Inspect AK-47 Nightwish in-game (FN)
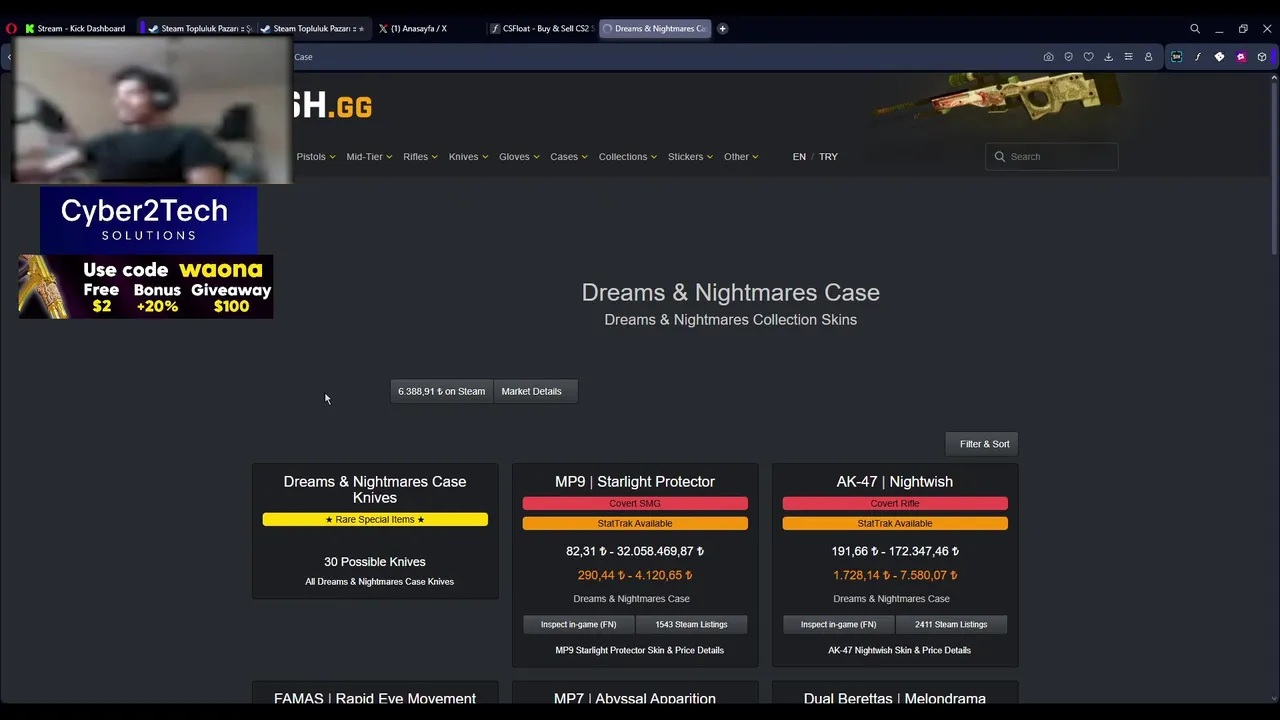Image resolution: width=1280 pixels, height=720 pixels. [838, 625]
